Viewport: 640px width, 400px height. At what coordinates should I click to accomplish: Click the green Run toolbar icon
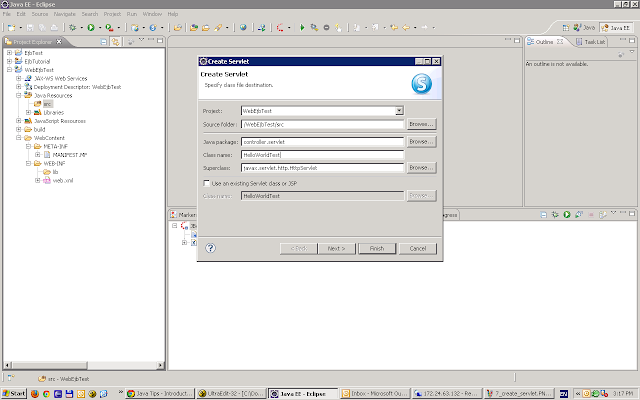91,27
